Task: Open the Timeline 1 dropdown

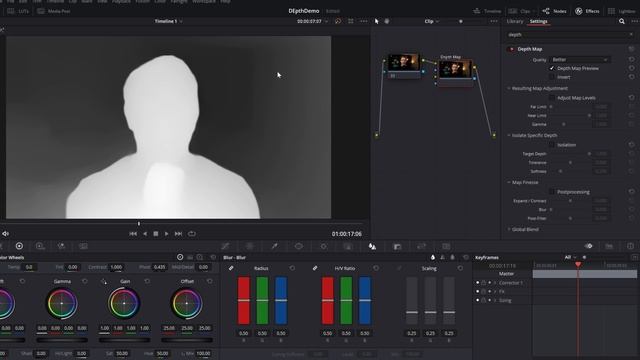Action: pyautogui.click(x=169, y=21)
